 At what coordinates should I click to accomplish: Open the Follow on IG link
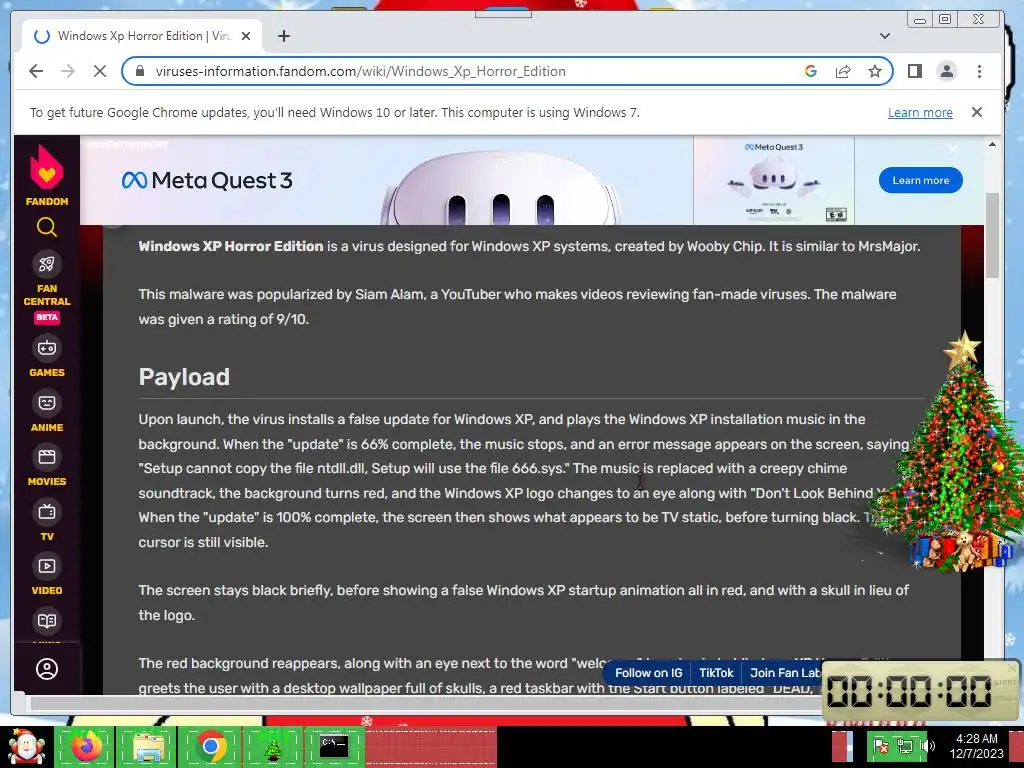click(x=648, y=673)
